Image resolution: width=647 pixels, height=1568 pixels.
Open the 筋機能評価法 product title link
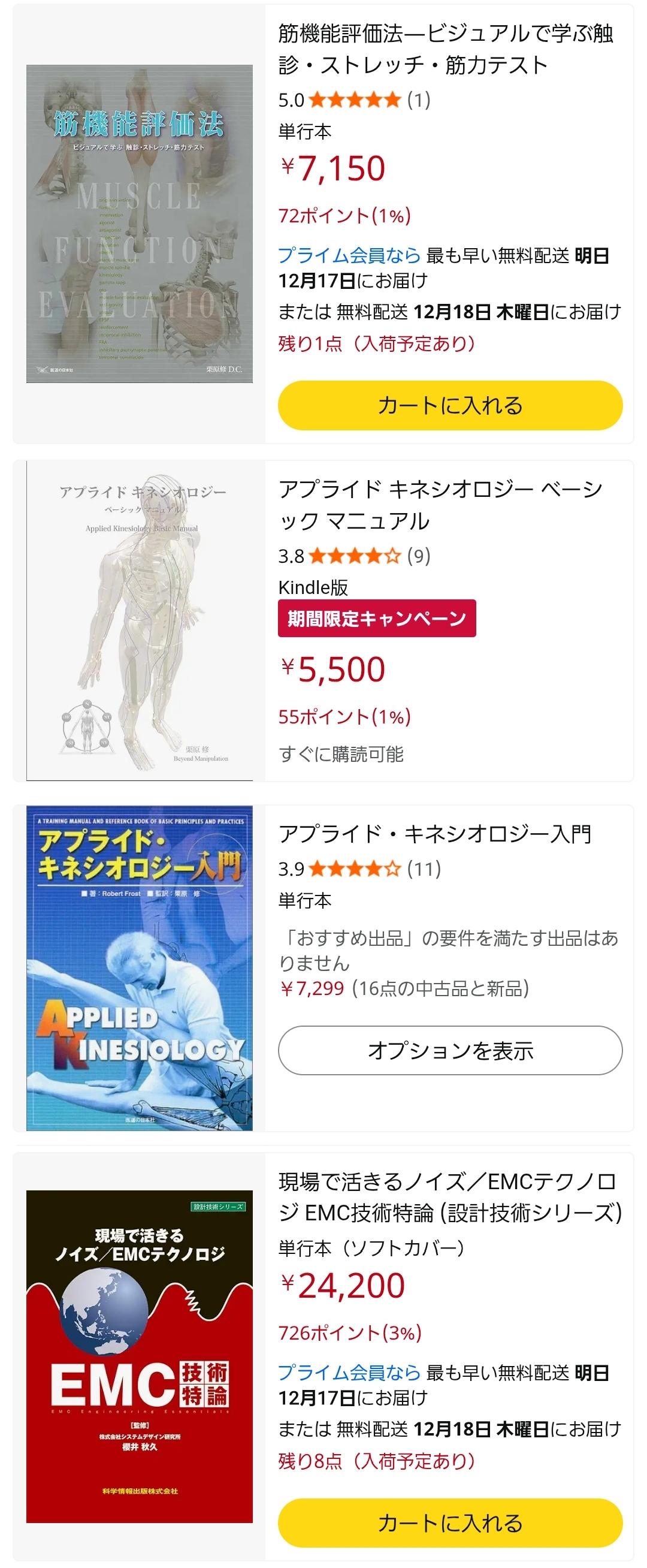[446, 49]
